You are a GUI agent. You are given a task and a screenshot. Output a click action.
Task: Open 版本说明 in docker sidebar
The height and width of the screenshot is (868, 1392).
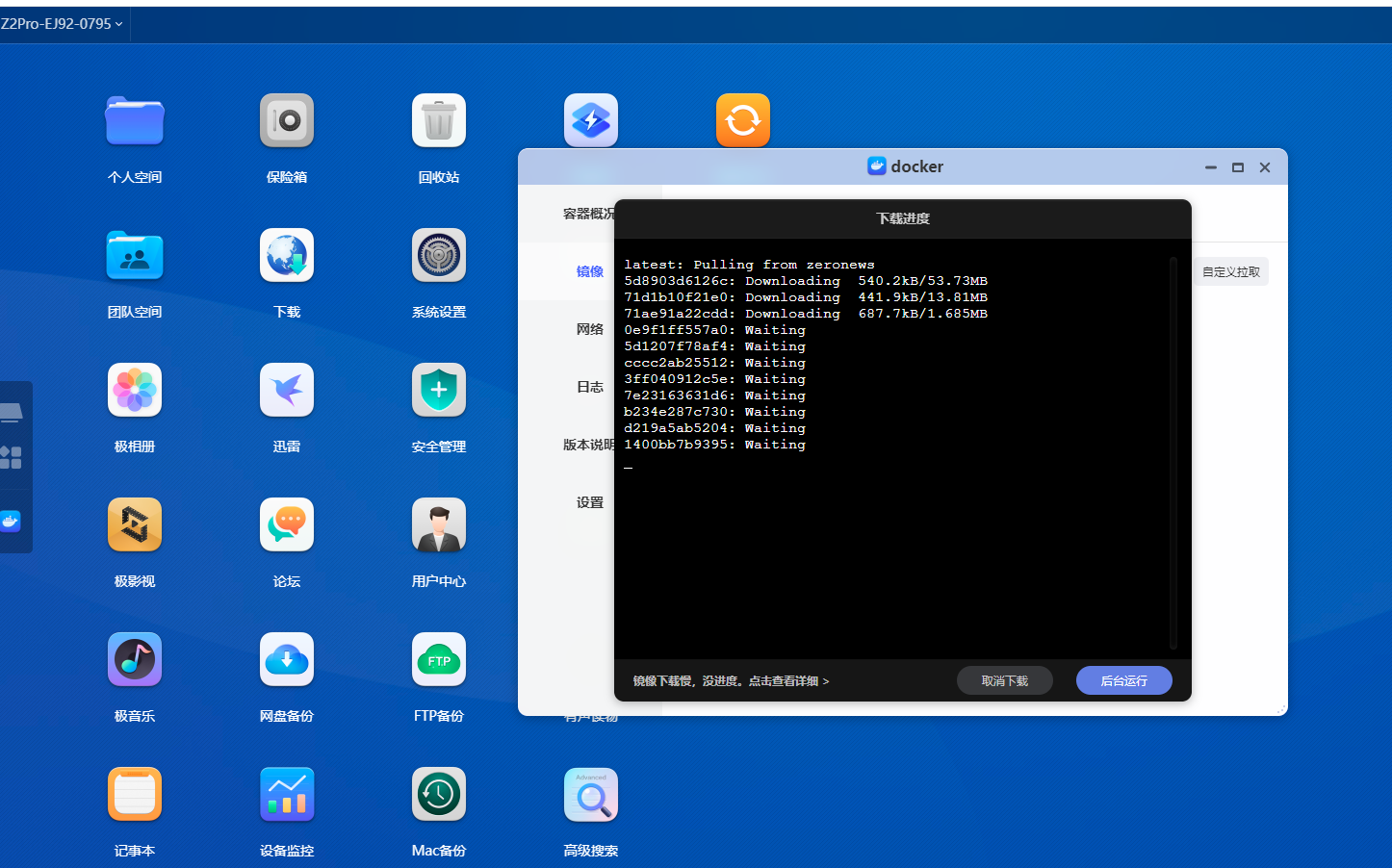(x=589, y=445)
